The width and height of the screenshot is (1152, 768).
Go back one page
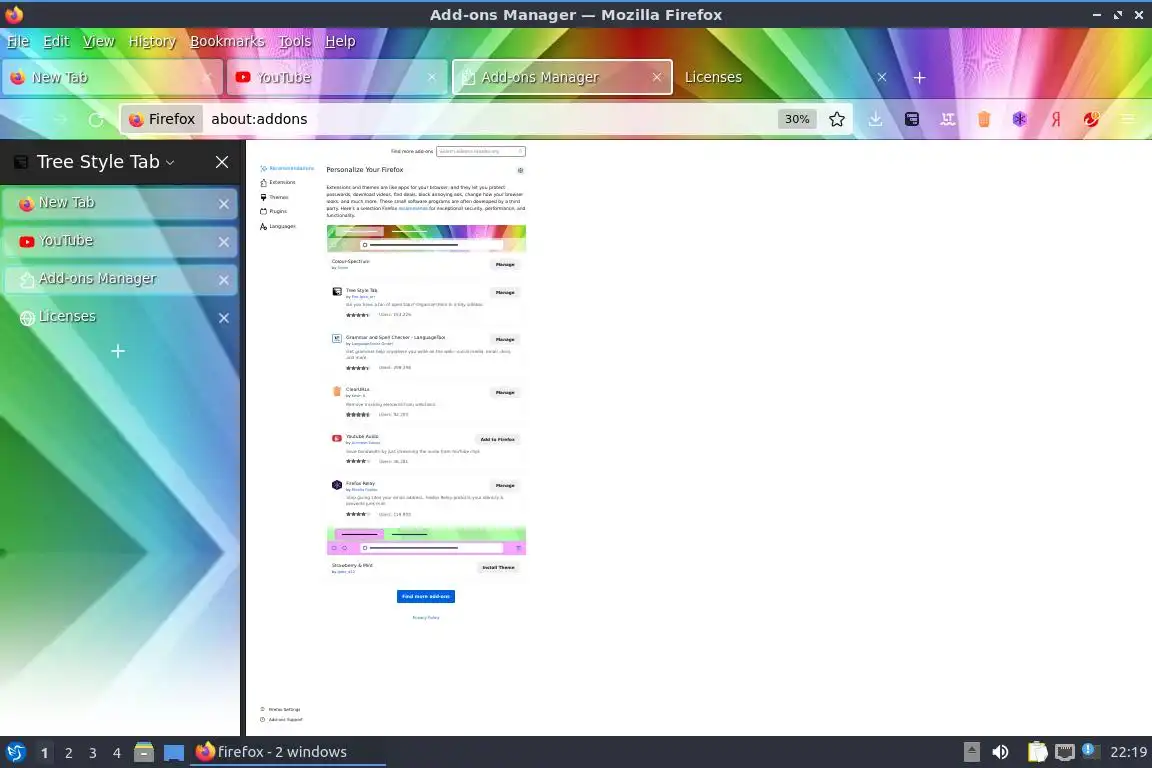[25, 119]
